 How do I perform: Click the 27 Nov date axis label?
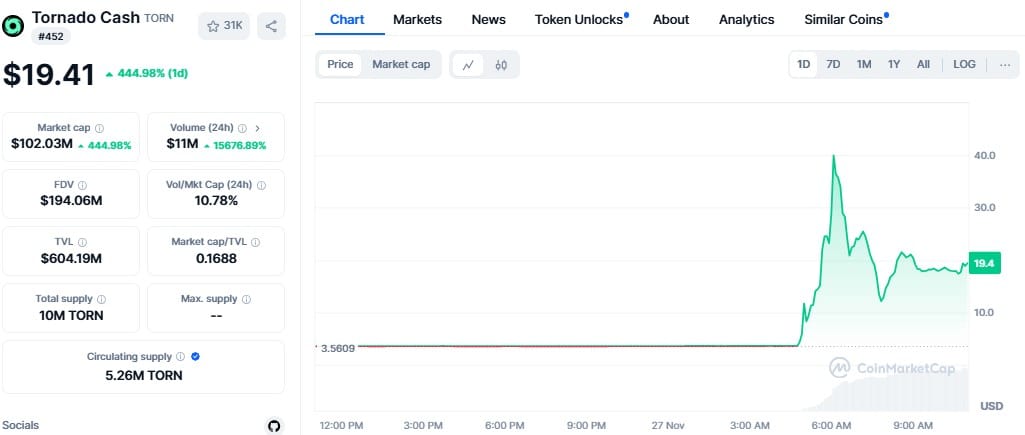(668, 426)
